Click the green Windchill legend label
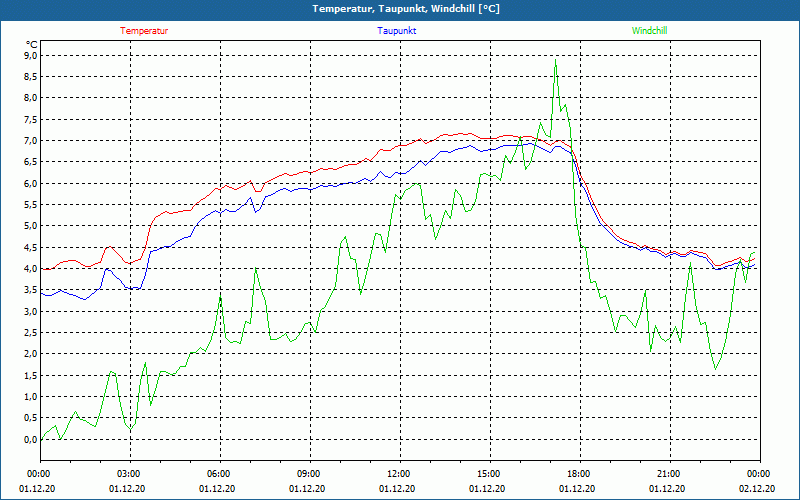Viewport: 800px width, 500px height. 649,31
